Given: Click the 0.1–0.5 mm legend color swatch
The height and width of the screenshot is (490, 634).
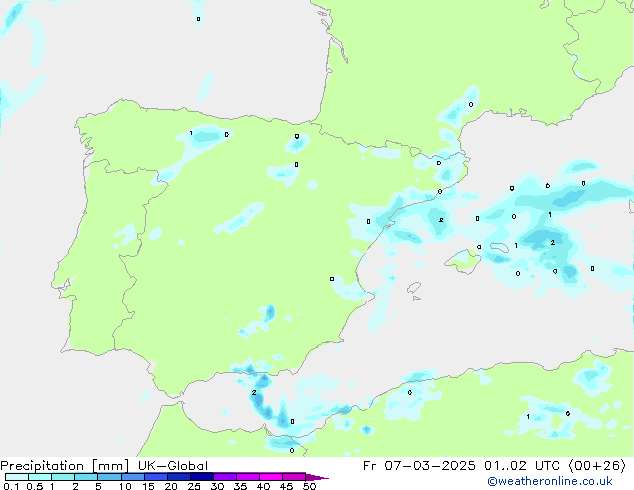Looking at the screenshot, I should [x=17, y=477].
